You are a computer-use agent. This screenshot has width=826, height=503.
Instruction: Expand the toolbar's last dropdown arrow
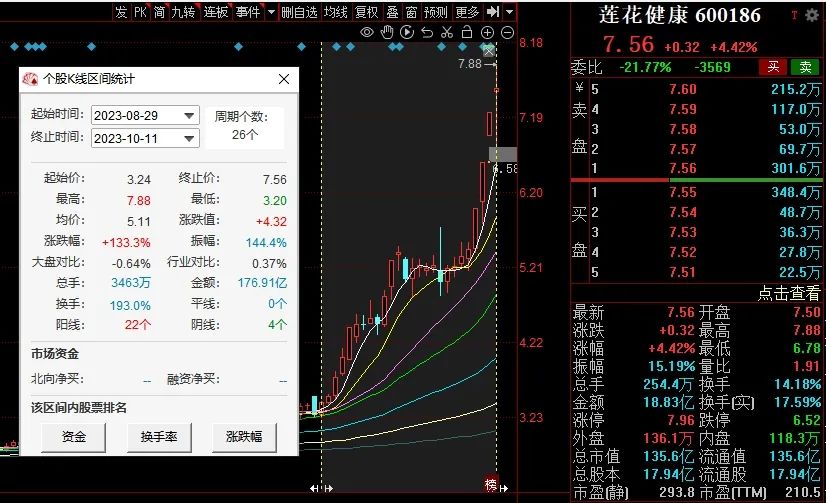(x=509, y=12)
